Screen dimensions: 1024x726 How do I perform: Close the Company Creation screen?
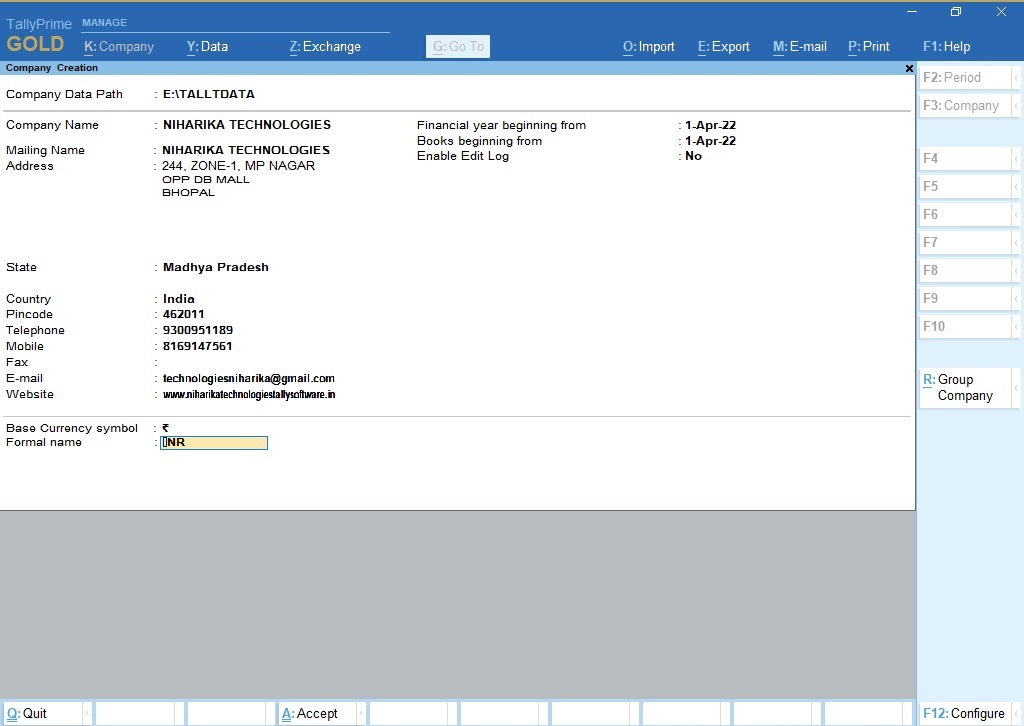[x=909, y=68]
